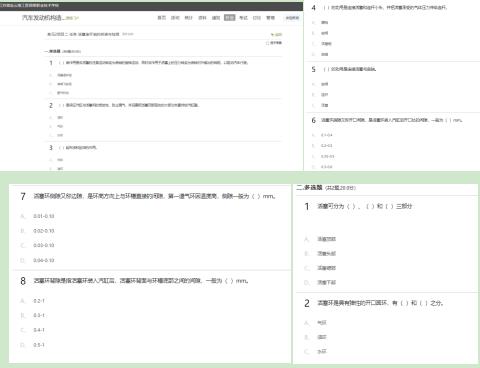The width and height of the screenshot is (480, 368).
Task: Choose option C 0.4-1 for question 8
Action: tap(33, 330)
